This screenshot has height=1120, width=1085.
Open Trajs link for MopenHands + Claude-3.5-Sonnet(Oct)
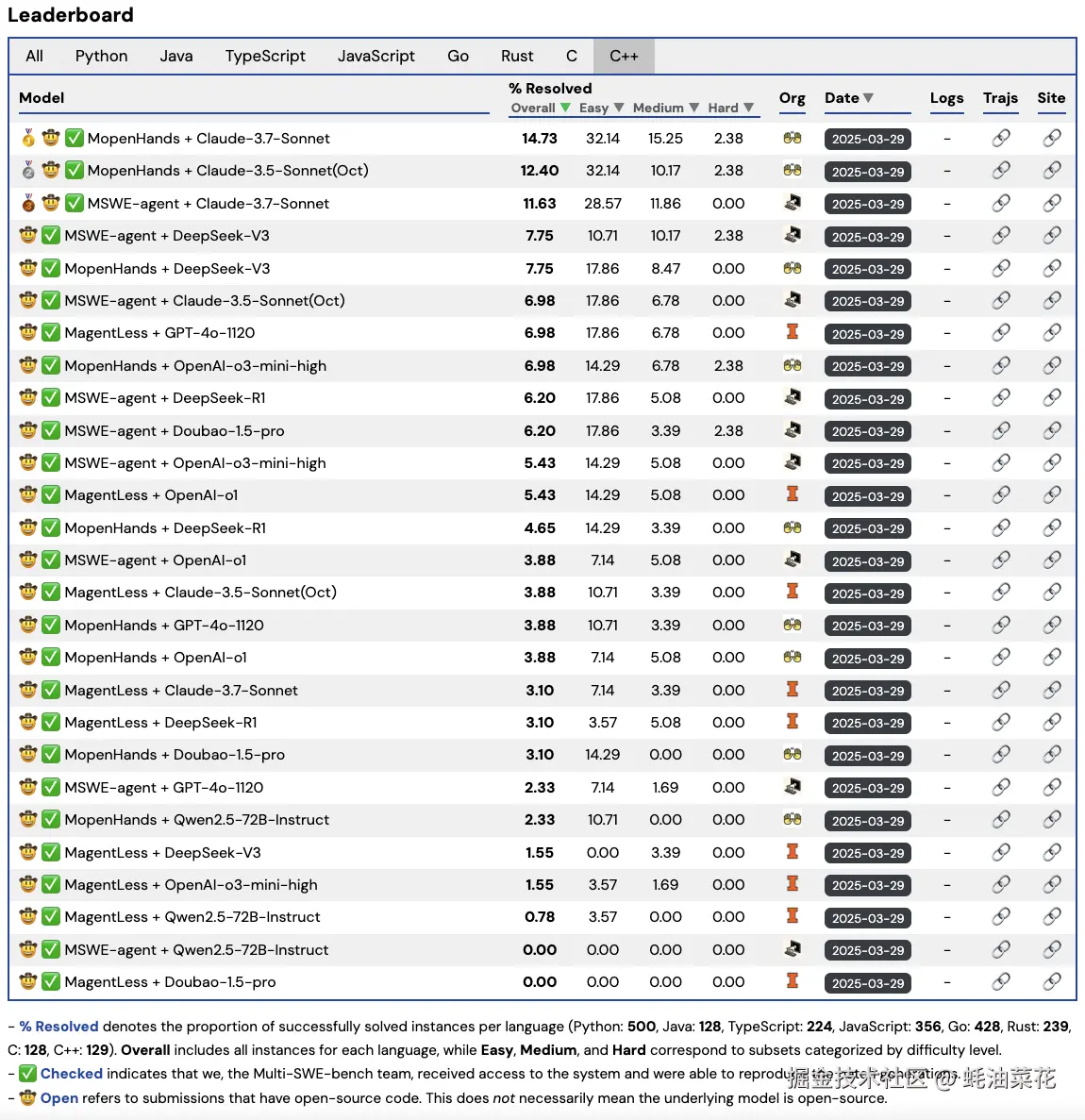tap(1001, 170)
